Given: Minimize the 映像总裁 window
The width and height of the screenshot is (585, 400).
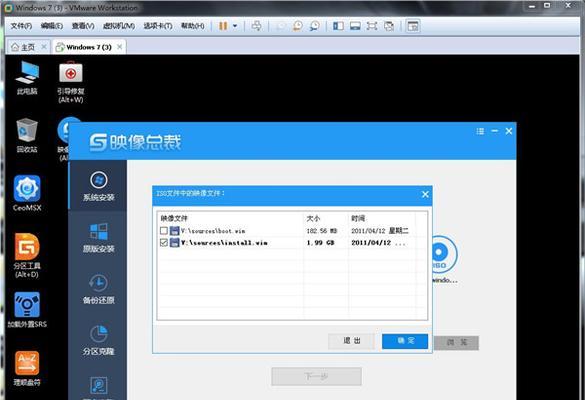Looking at the screenshot, I should click(x=495, y=131).
